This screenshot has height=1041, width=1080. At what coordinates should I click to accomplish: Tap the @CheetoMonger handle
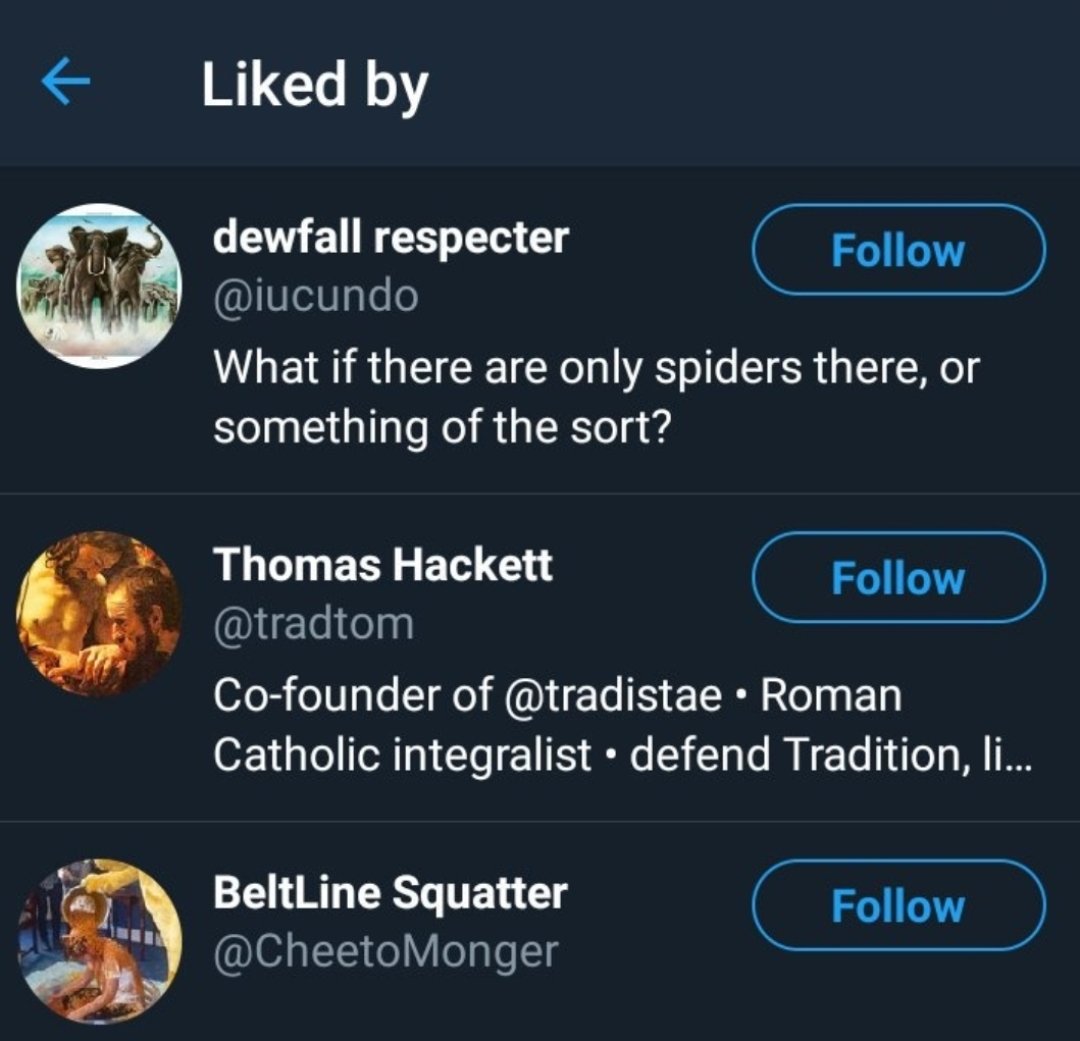(x=385, y=951)
